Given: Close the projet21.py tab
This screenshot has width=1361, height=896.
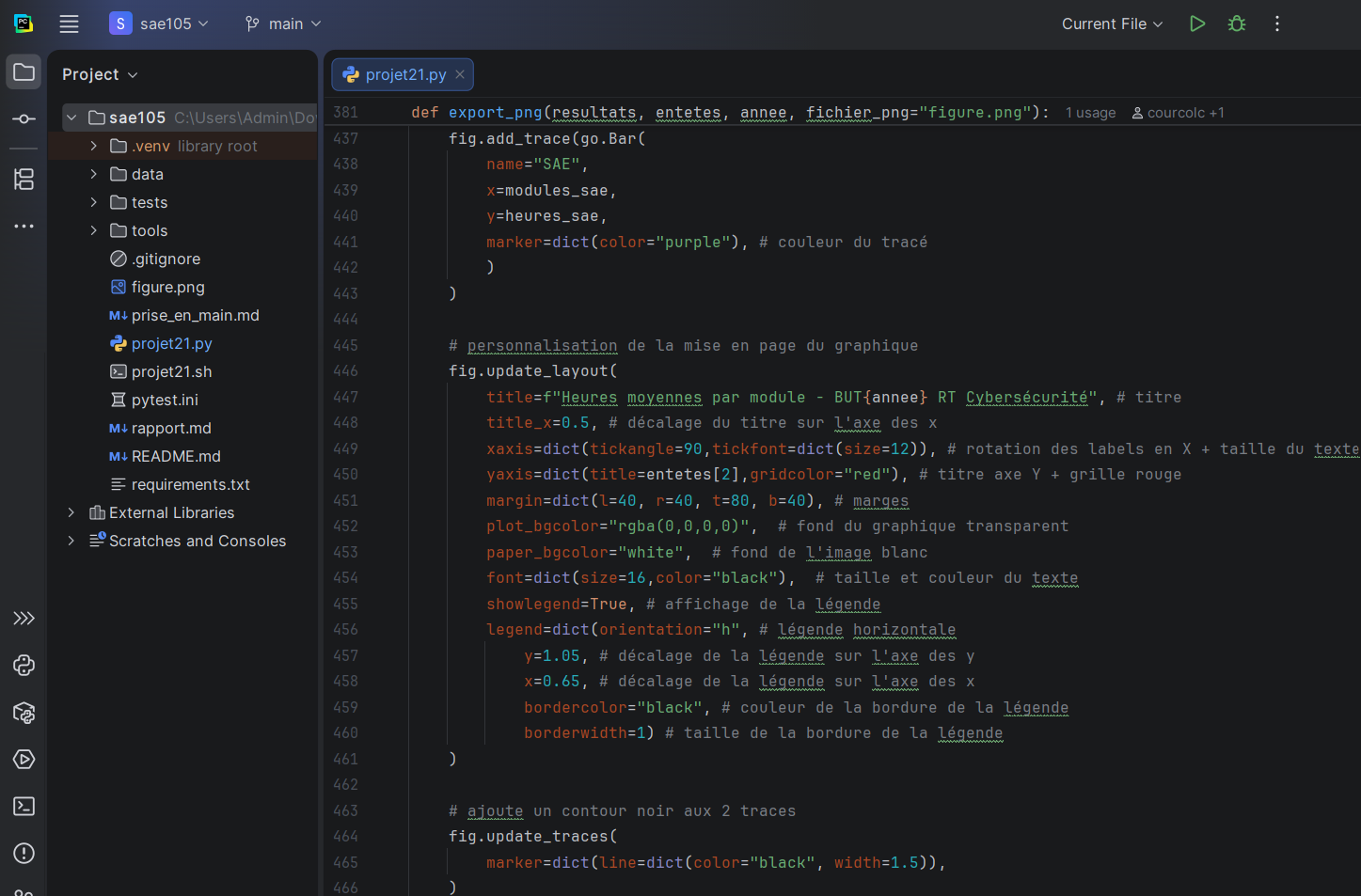Looking at the screenshot, I should click(x=460, y=74).
